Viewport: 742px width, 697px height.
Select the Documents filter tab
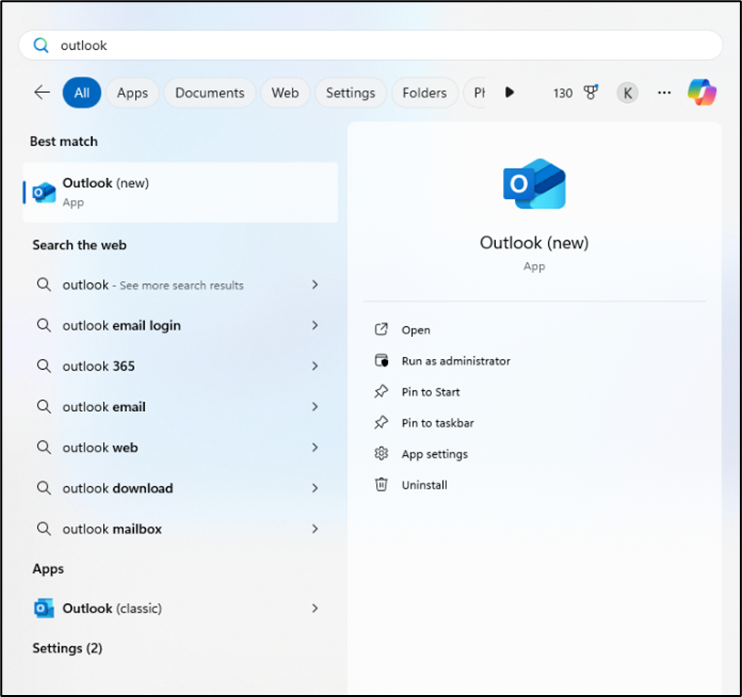click(209, 93)
